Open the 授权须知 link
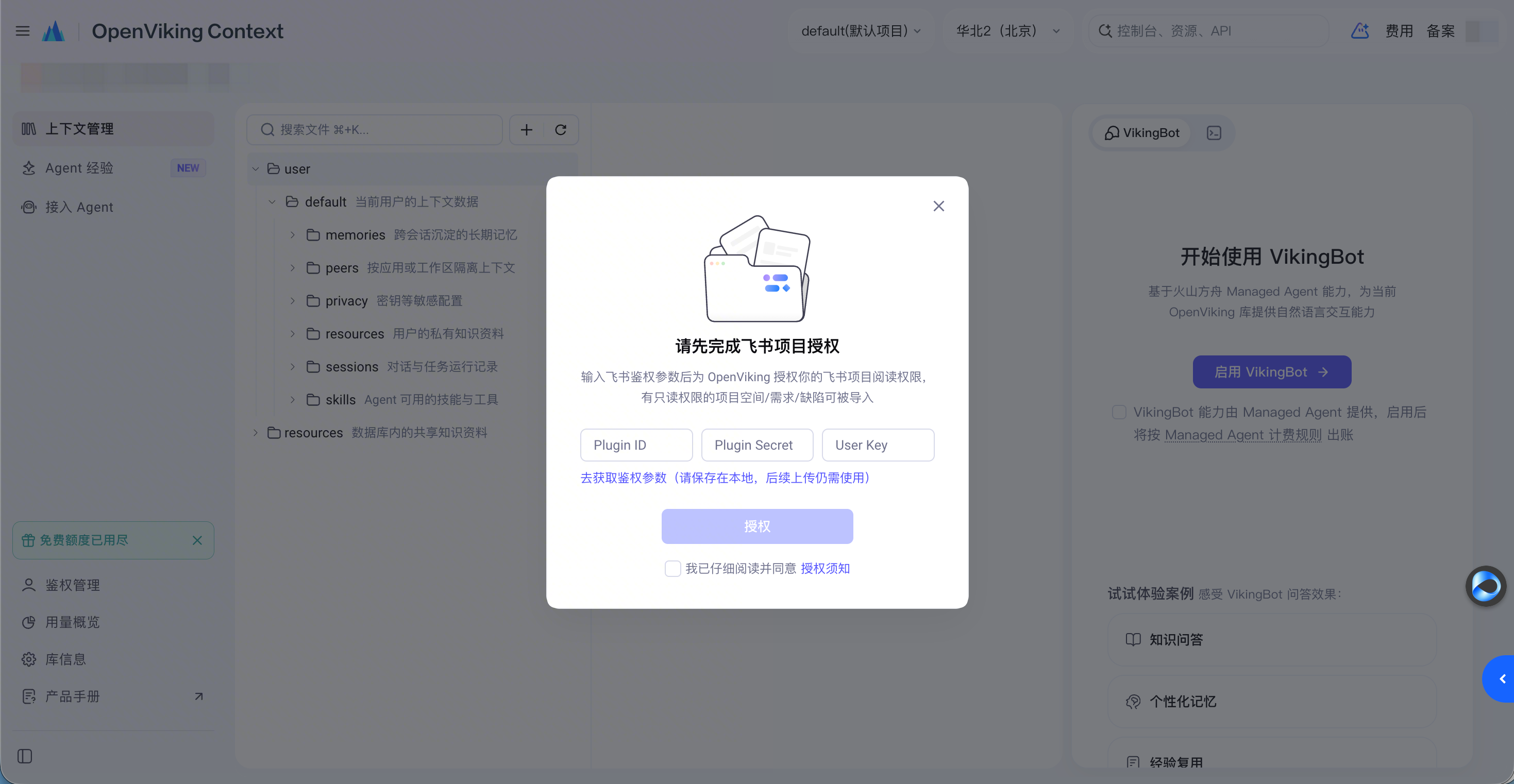Image resolution: width=1514 pixels, height=784 pixels. tap(825, 568)
